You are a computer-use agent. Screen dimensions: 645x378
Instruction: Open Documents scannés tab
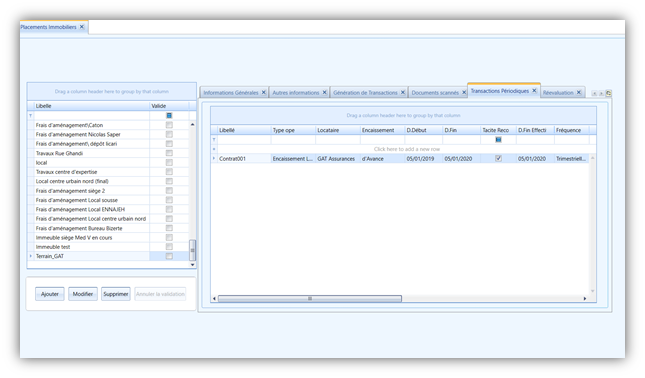(435, 93)
